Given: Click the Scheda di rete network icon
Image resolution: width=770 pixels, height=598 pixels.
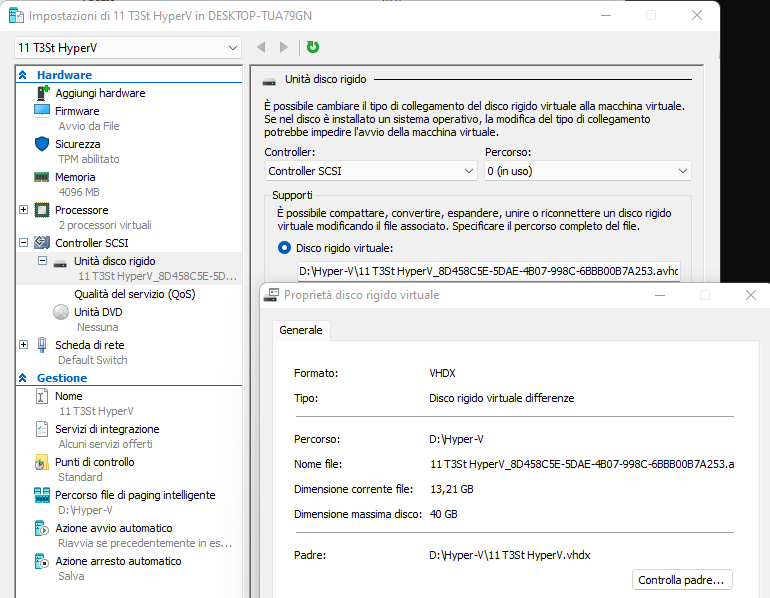Looking at the screenshot, I should 42,345.
